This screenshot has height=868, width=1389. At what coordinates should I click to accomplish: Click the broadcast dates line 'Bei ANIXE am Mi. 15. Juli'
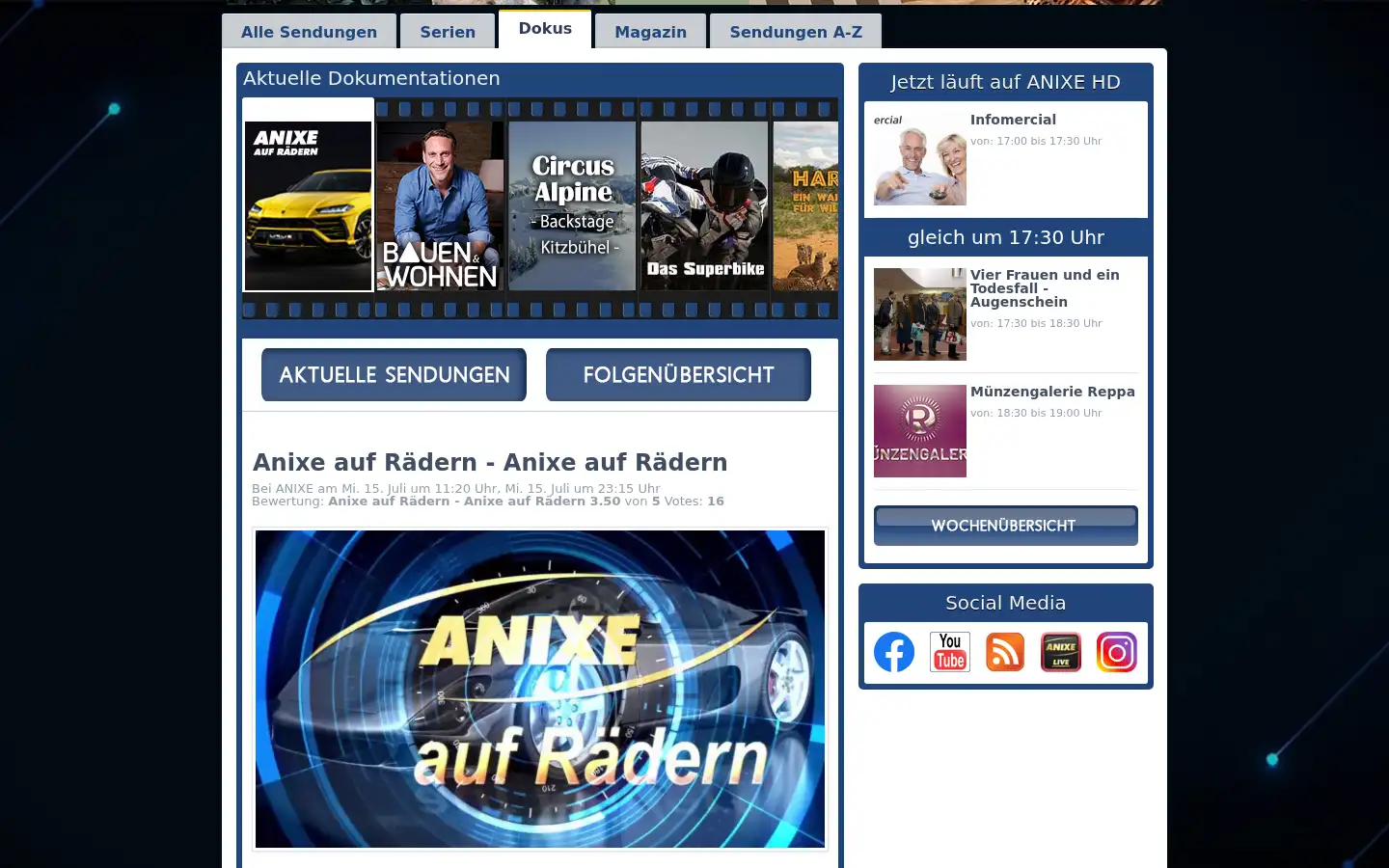456,488
